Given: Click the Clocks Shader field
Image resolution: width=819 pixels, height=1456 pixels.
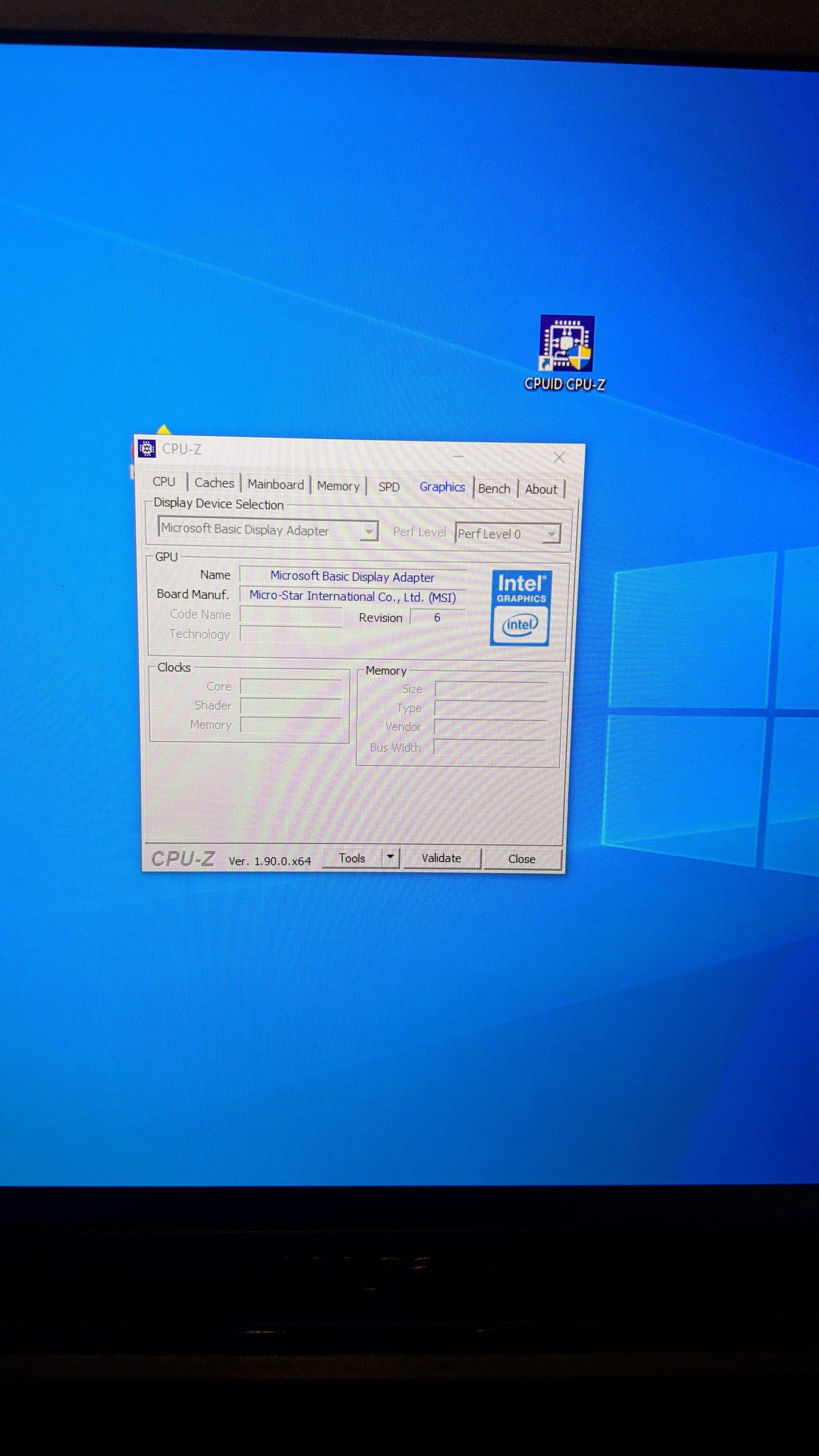Looking at the screenshot, I should click(x=291, y=705).
